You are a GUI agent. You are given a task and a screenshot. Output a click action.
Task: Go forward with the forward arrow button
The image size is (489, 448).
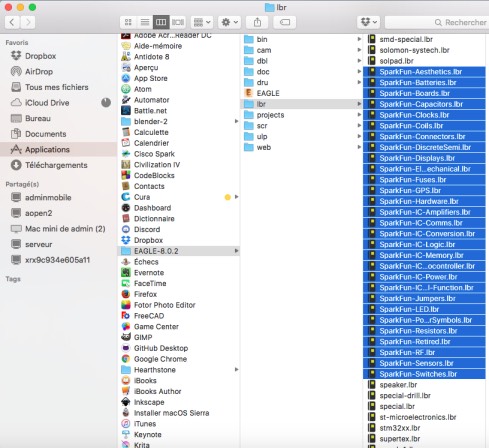coord(28,22)
